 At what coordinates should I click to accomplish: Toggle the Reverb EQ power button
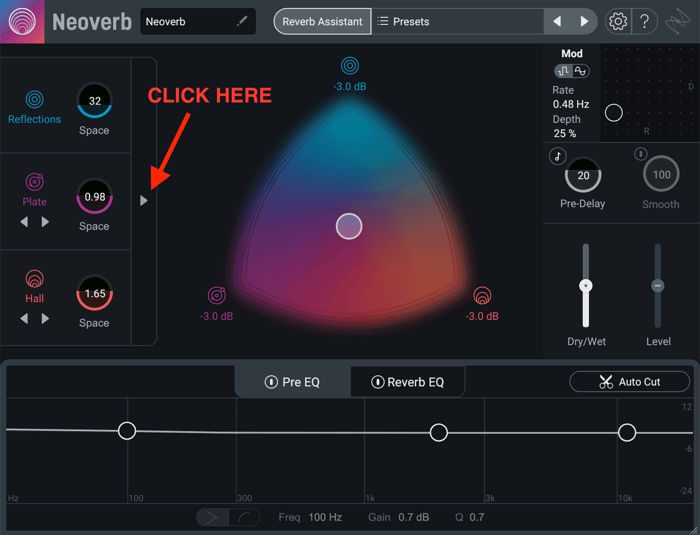[378, 382]
